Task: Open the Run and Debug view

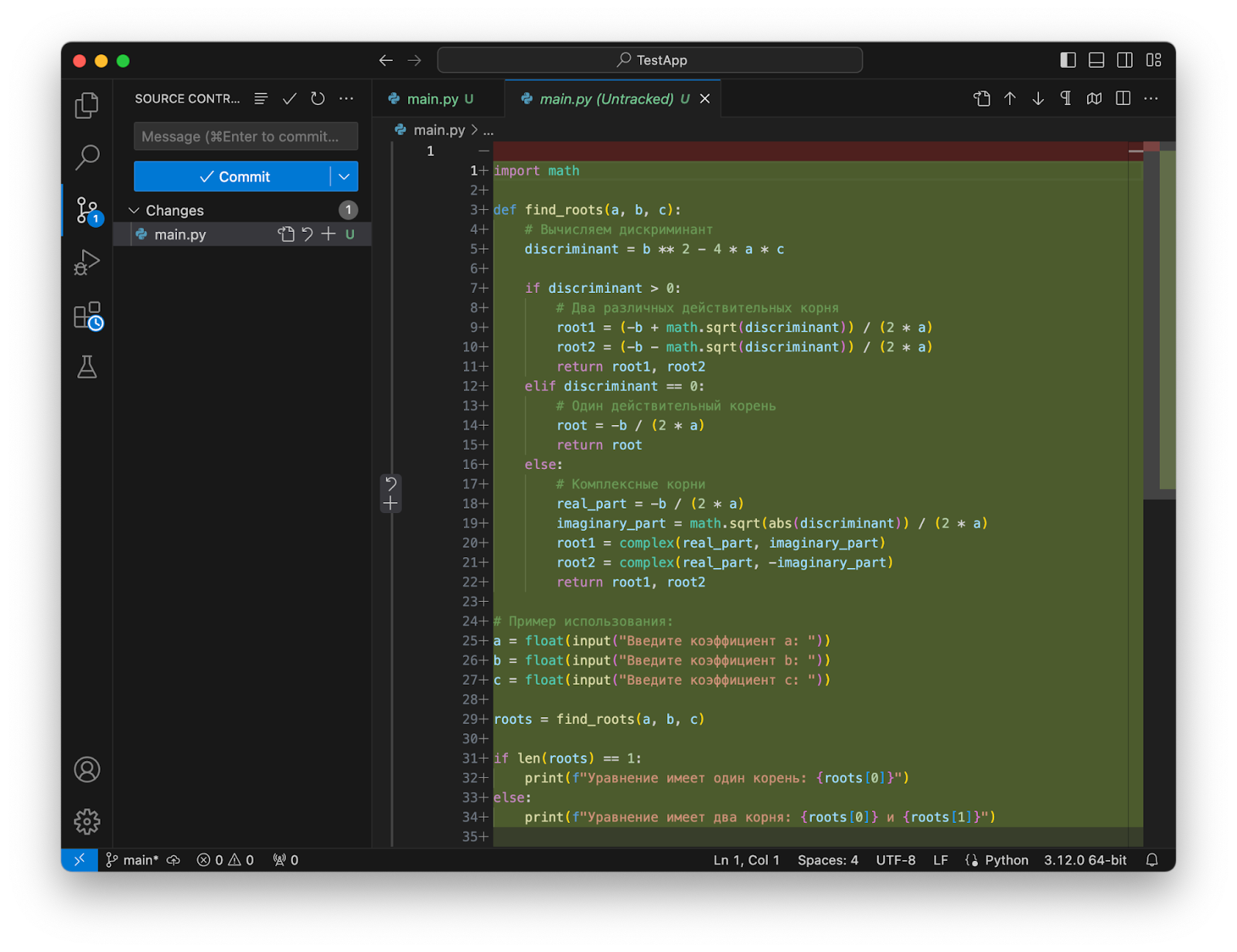Action: click(x=87, y=263)
